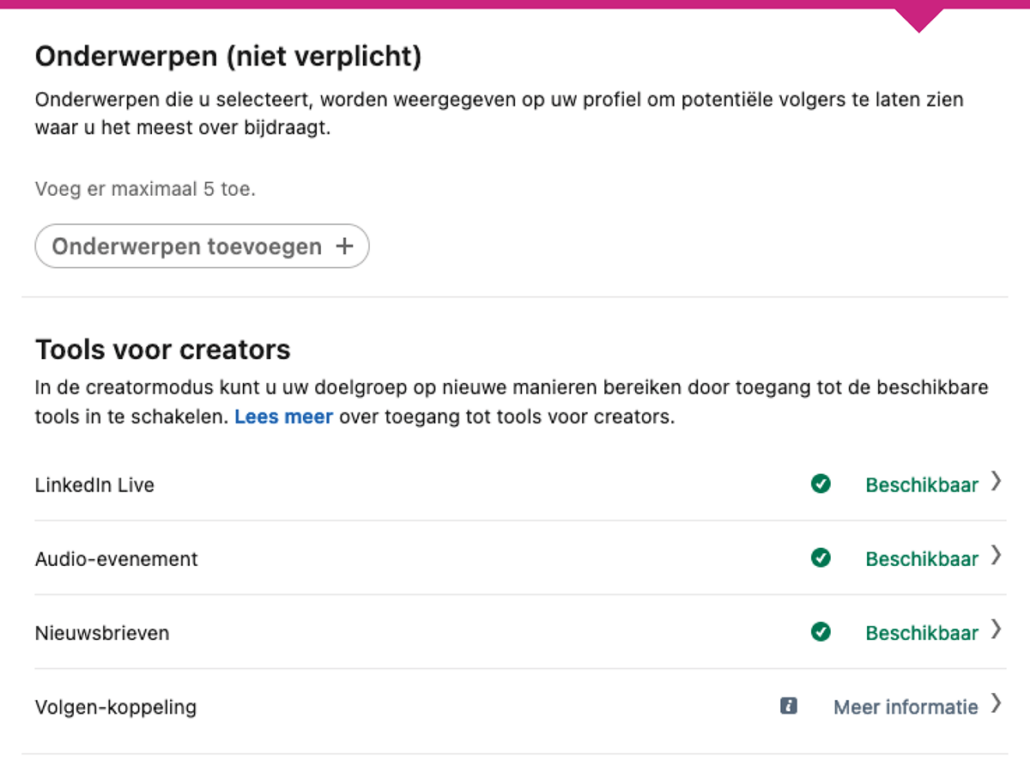Click Meer informatie for Volgen-koppeling
This screenshot has width=1030, height=773.
[x=905, y=707]
